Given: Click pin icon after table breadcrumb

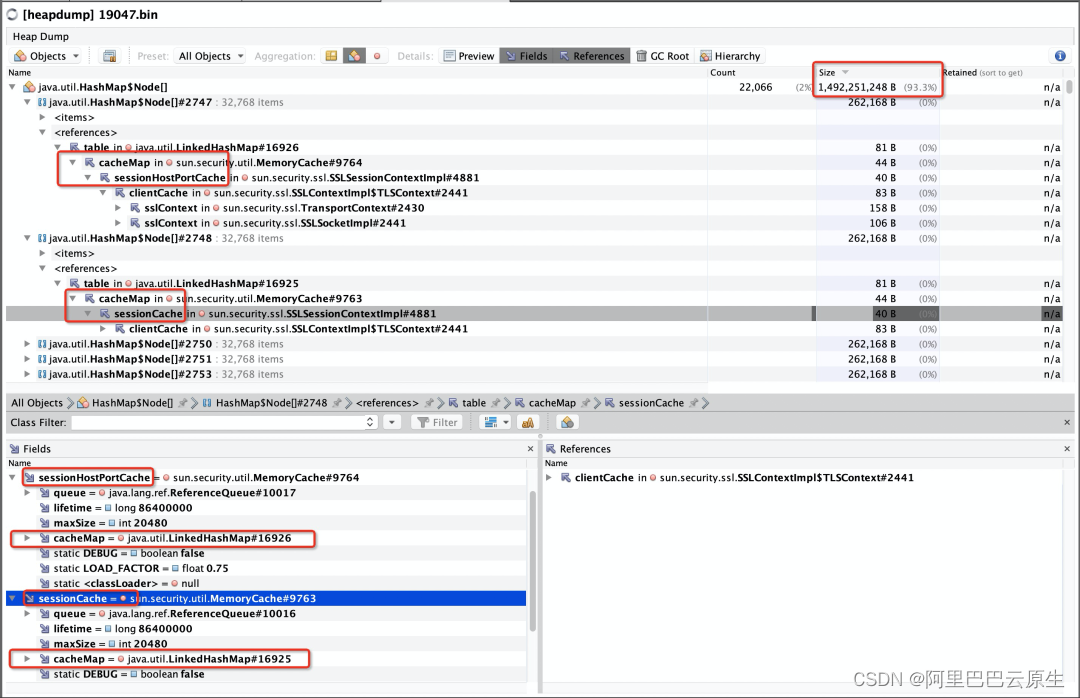Looking at the screenshot, I should tap(495, 403).
